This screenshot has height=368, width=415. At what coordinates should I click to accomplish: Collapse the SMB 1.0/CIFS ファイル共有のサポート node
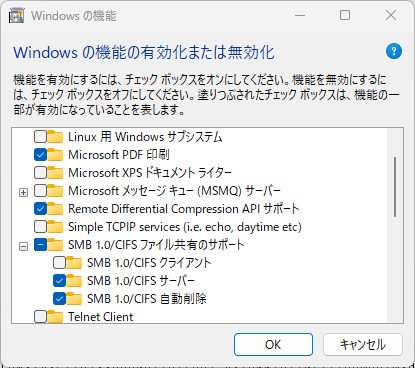tap(23, 247)
